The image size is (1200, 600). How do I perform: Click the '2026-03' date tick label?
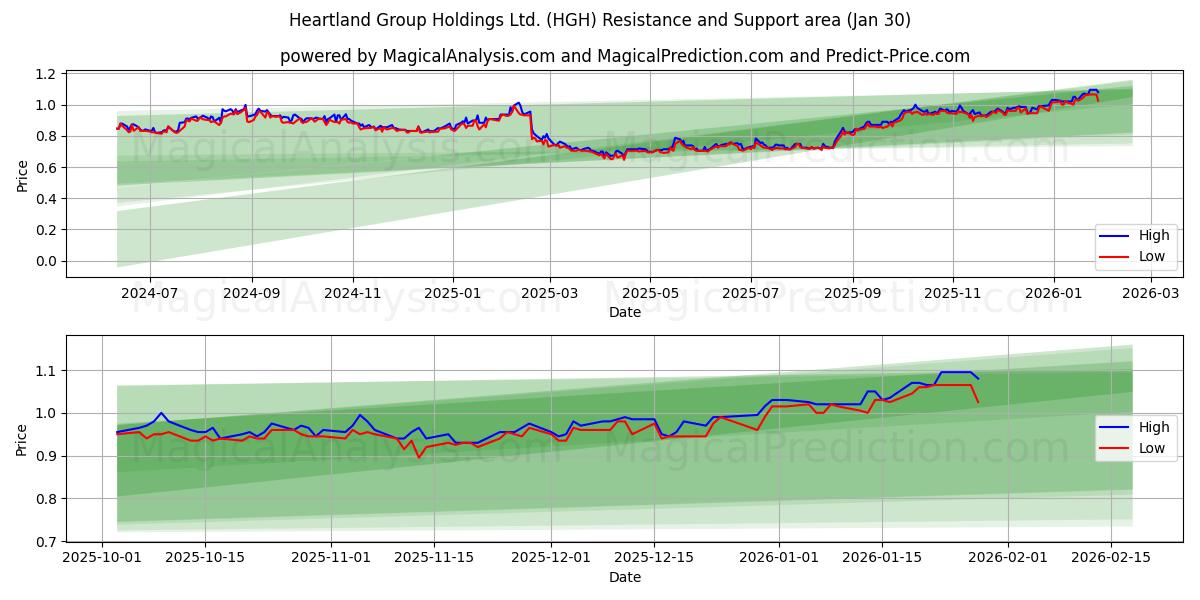1151,294
